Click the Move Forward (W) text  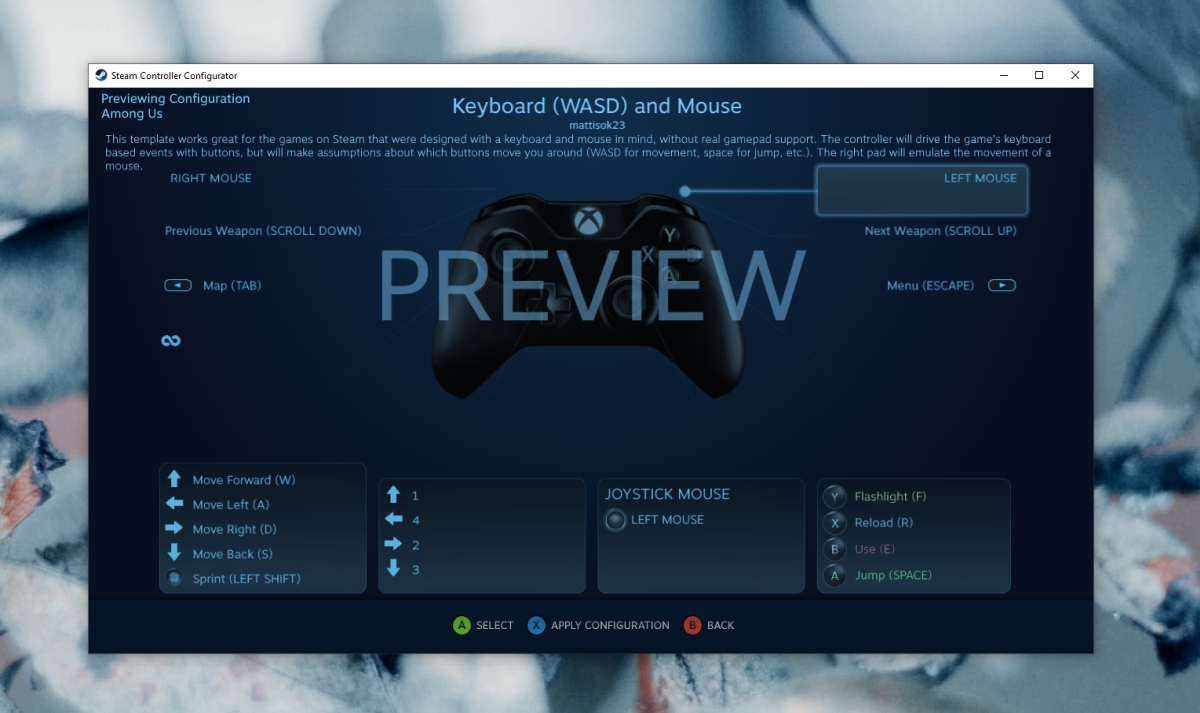(x=244, y=480)
